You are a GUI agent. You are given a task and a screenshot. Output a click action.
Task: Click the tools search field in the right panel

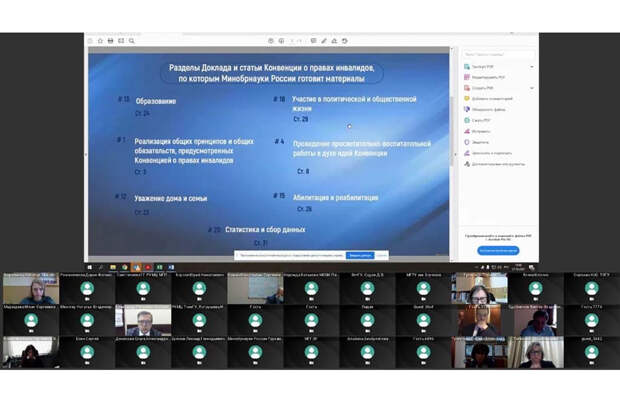click(499, 54)
